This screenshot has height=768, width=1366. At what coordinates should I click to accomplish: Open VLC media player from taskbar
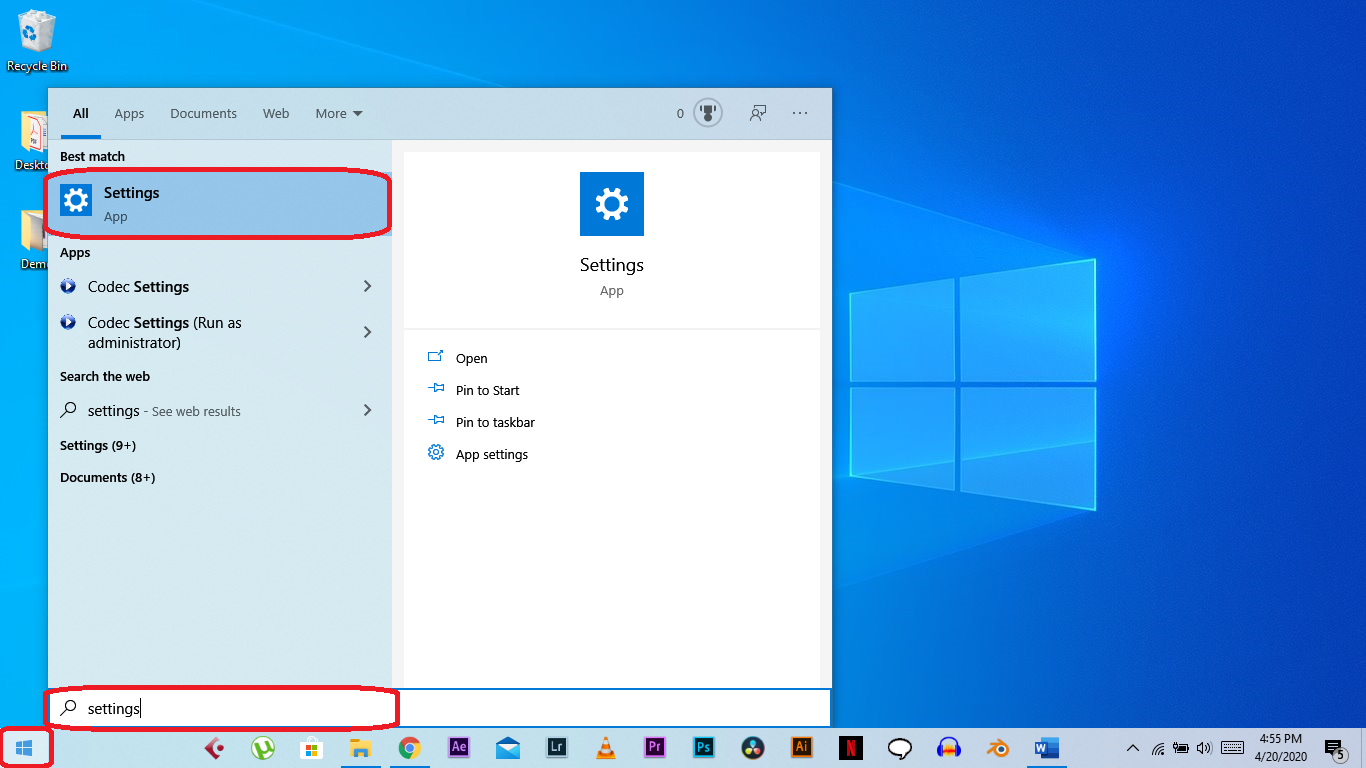pos(606,748)
